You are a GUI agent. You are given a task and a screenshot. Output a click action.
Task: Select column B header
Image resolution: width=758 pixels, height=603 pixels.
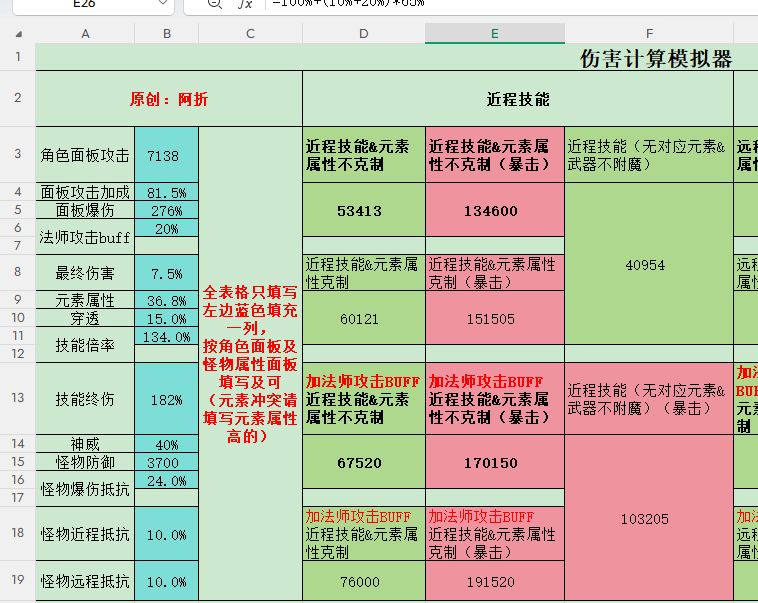tap(167, 34)
